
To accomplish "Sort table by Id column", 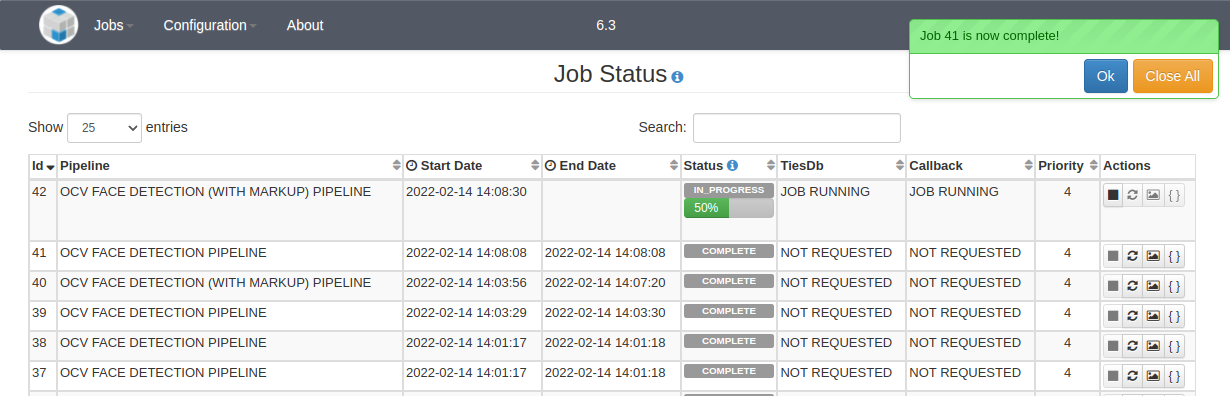I will pyautogui.click(x=43, y=166).
